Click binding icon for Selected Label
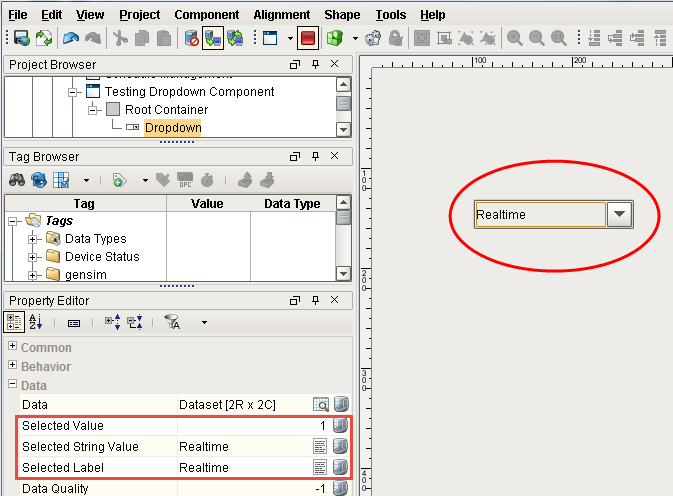 coord(341,467)
